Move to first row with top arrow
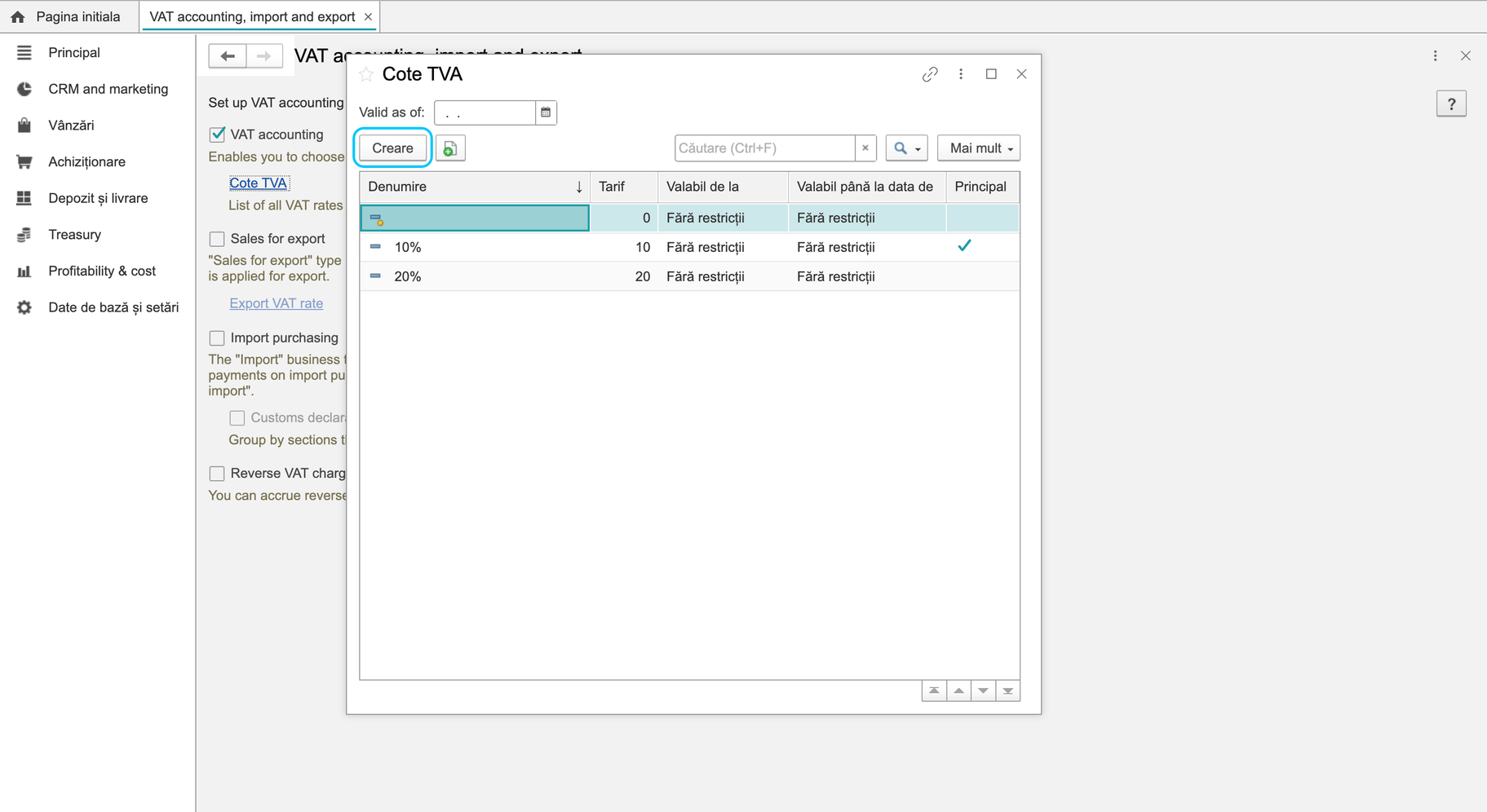Image resolution: width=1487 pixels, height=812 pixels. click(x=934, y=691)
